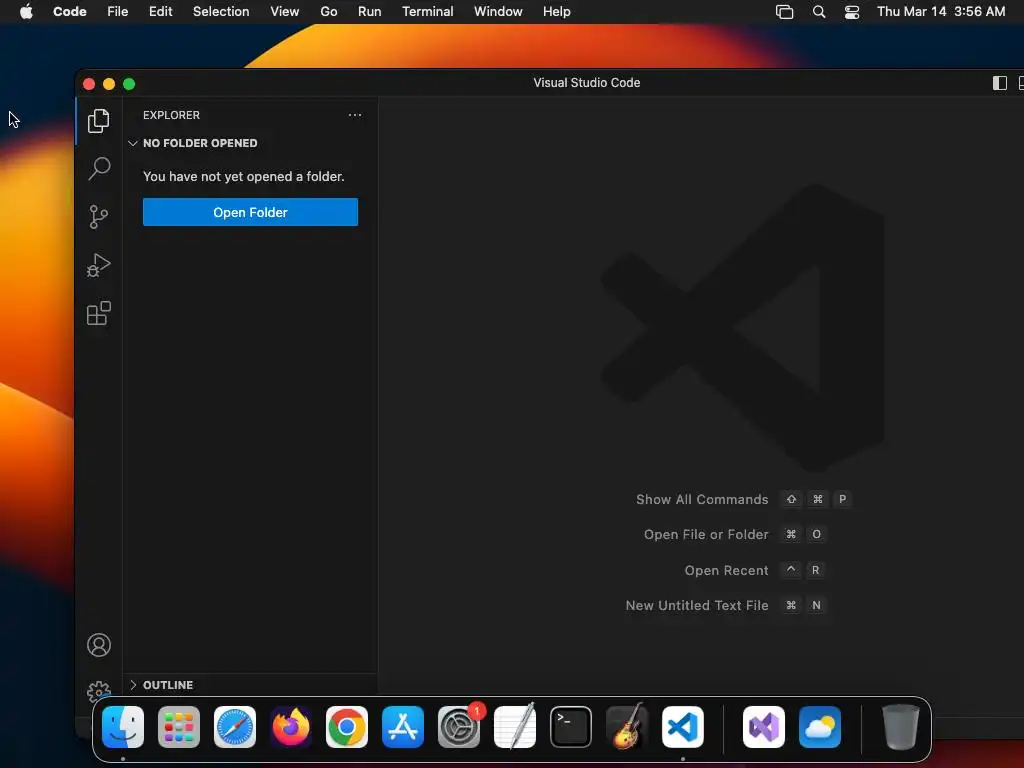
Task: Open the Accounts icon in activity bar
Action: [x=99, y=645]
